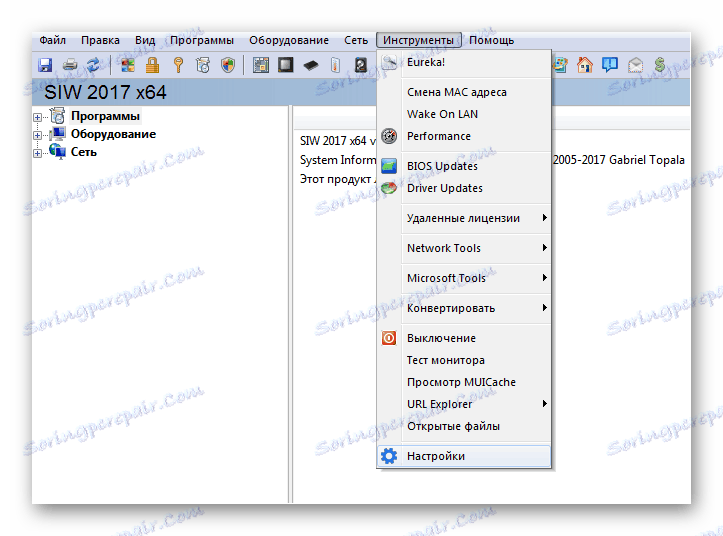Click the Save floppy disk toolbar icon
The height and width of the screenshot is (536, 723).
(x=45, y=65)
